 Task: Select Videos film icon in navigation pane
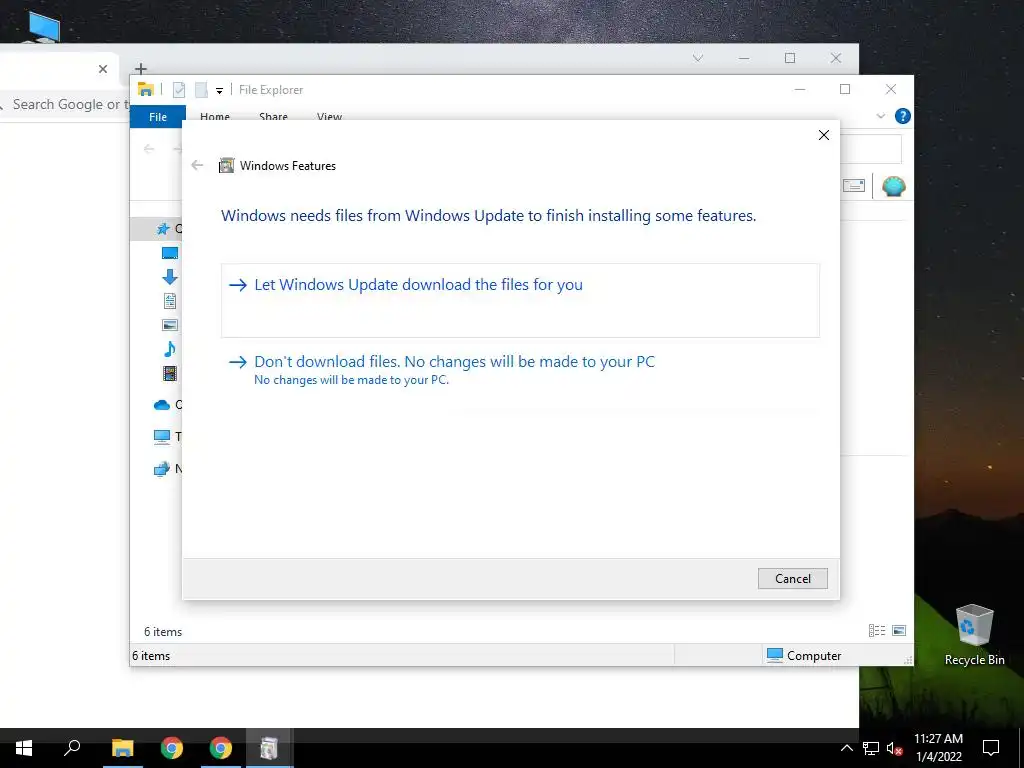[x=170, y=373]
